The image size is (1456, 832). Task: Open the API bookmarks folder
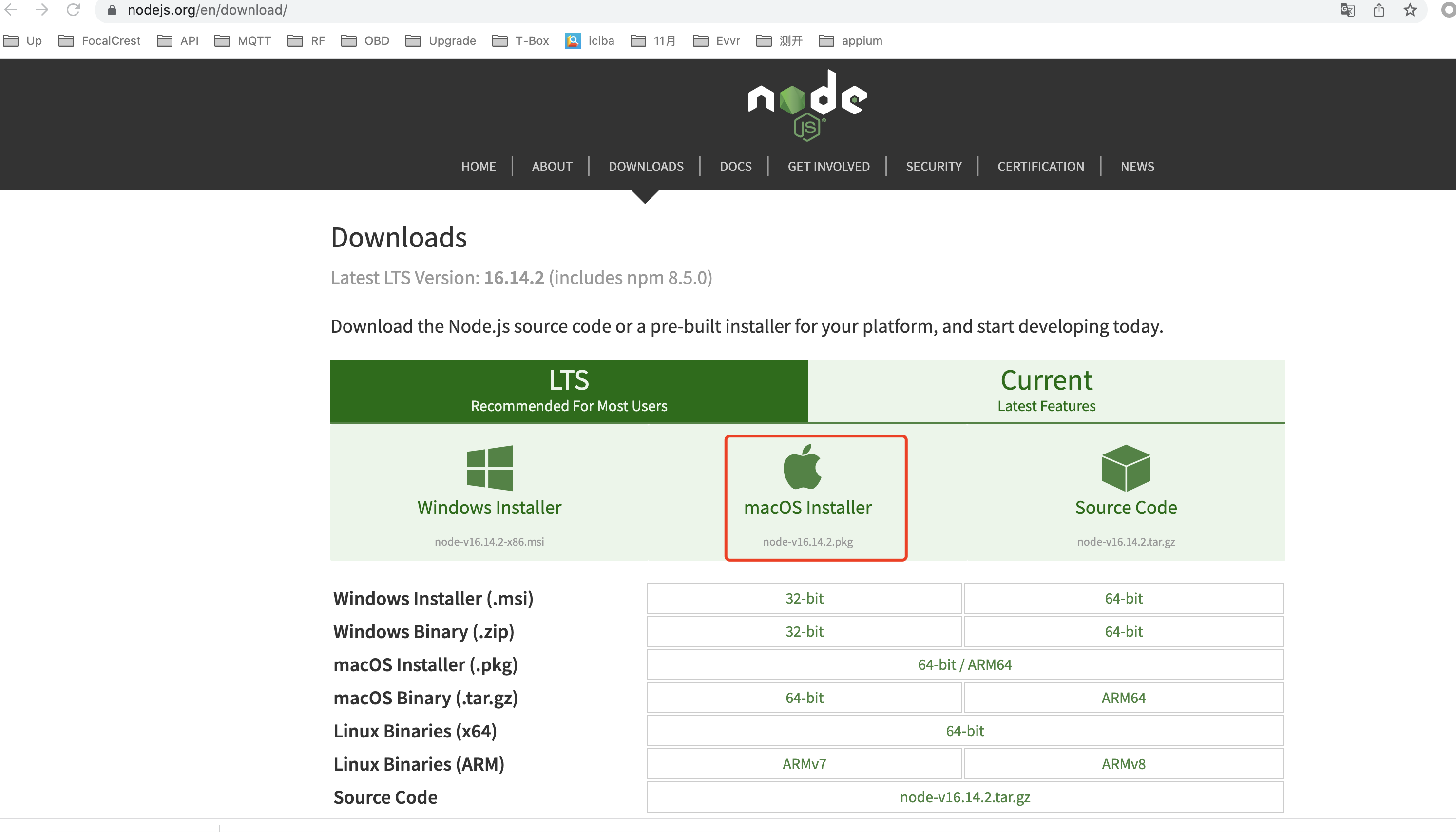[178, 40]
